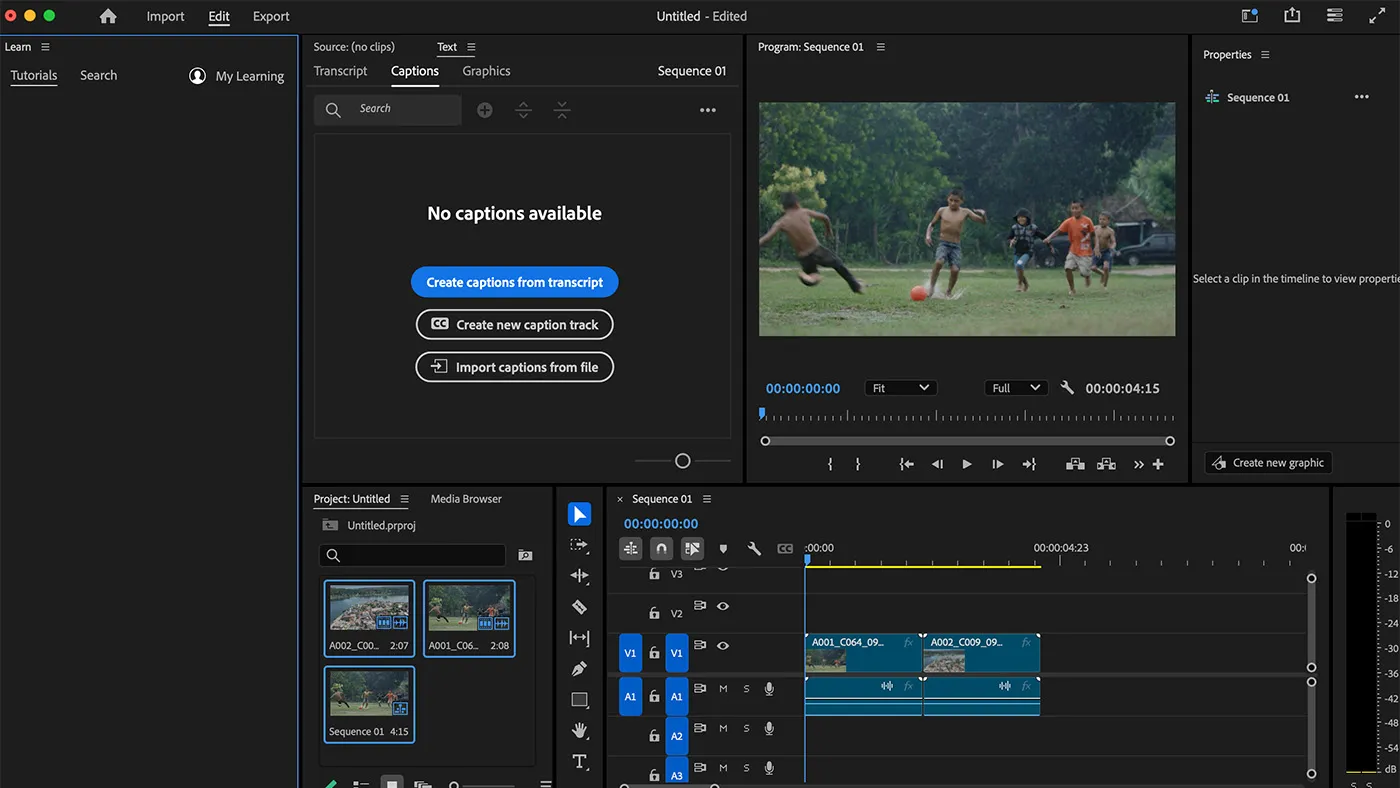Select the Razor tool
Viewport: 1400px width, 788px height.
(x=580, y=607)
